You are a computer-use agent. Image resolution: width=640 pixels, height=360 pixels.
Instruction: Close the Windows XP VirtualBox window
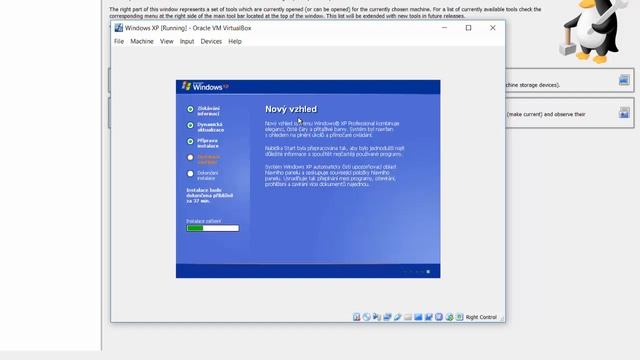(x=493, y=28)
